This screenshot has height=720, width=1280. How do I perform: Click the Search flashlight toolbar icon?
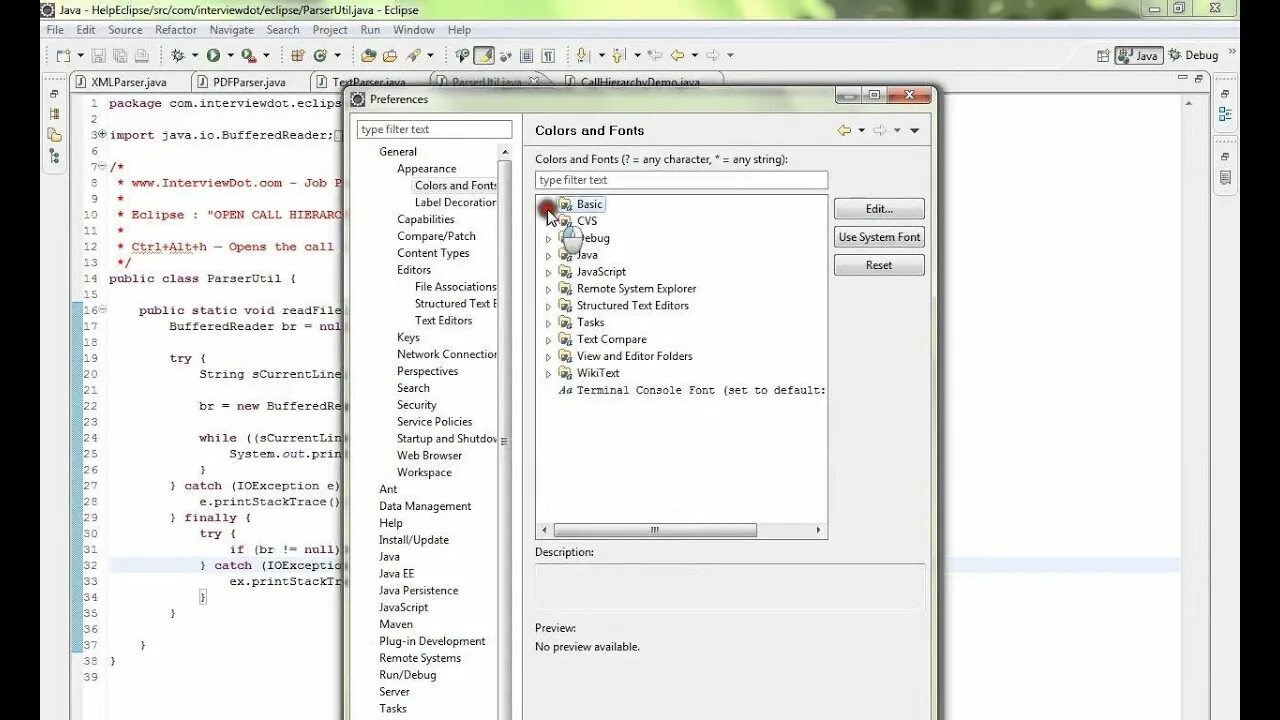(413, 56)
